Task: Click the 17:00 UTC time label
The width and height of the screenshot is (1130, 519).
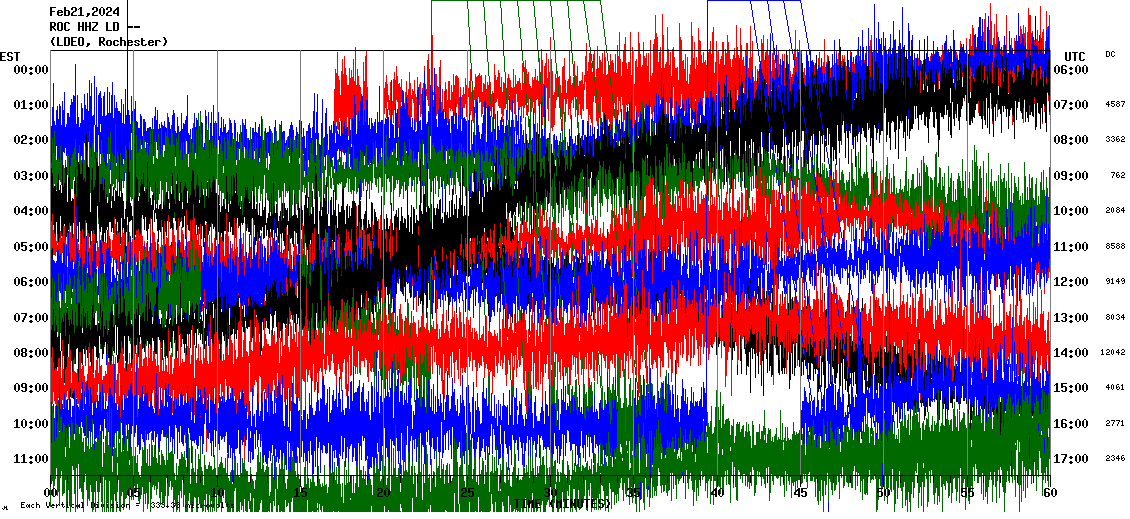Action: pyautogui.click(x=1077, y=459)
